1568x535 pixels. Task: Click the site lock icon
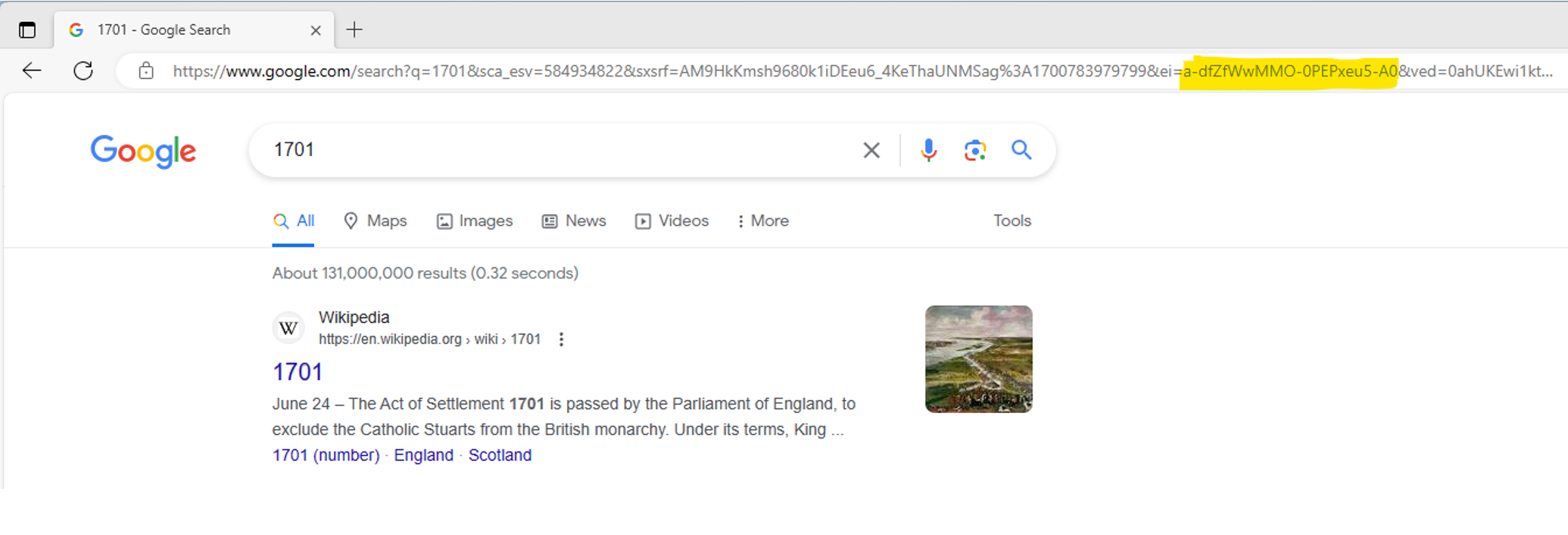[x=146, y=71]
